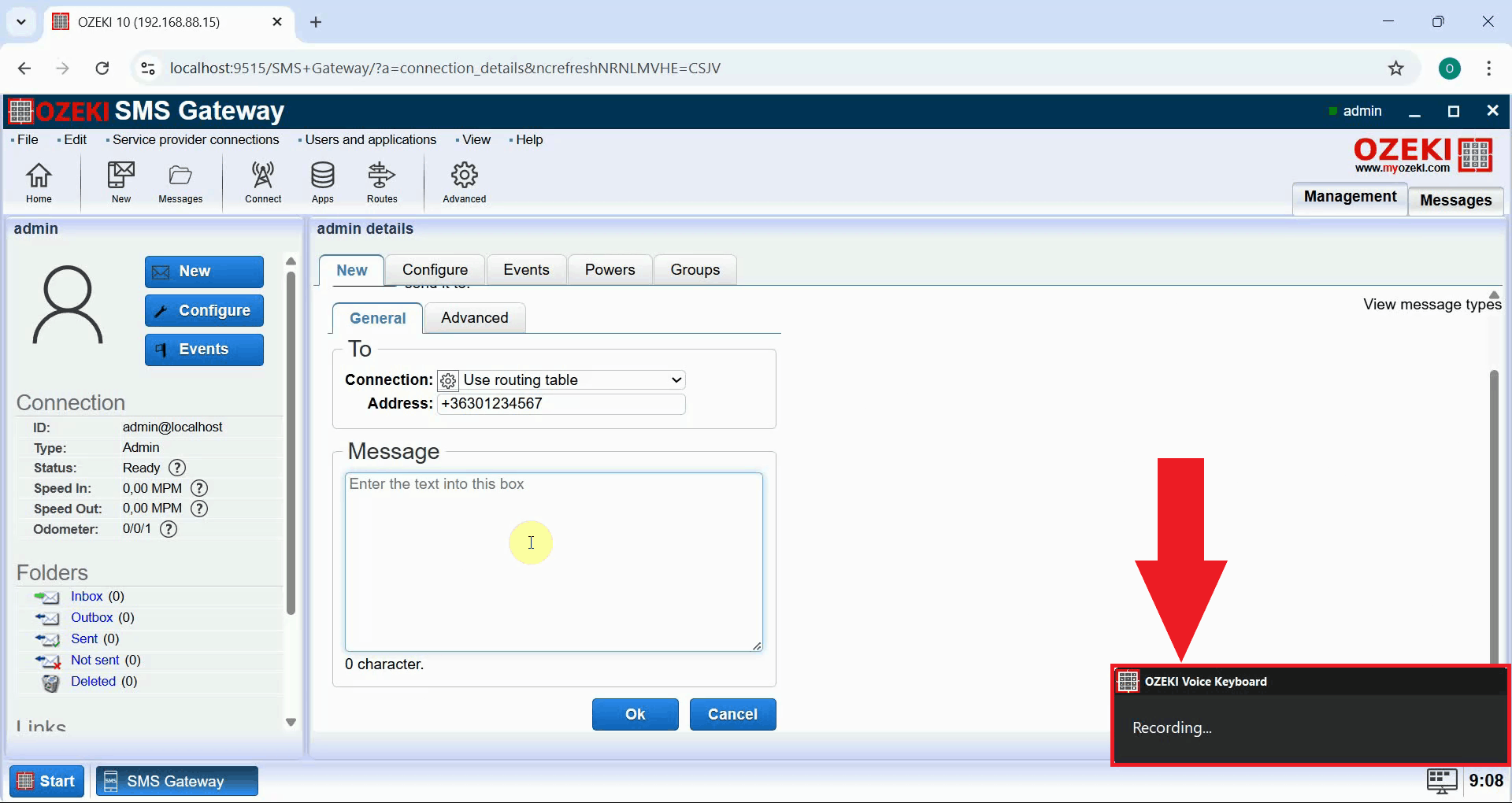Select the Advanced sub-tab

(x=474, y=318)
